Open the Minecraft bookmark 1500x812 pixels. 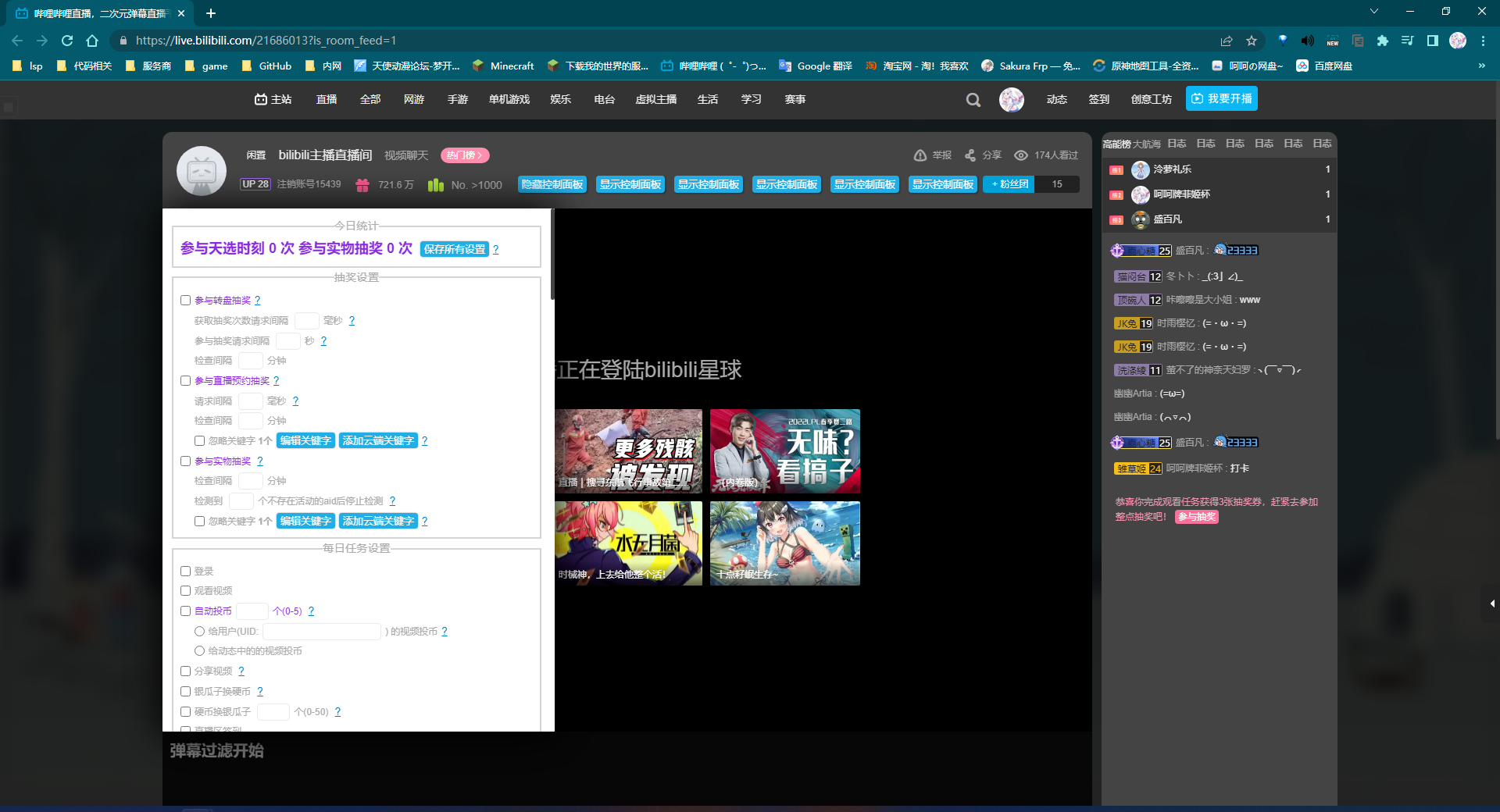[503, 66]
